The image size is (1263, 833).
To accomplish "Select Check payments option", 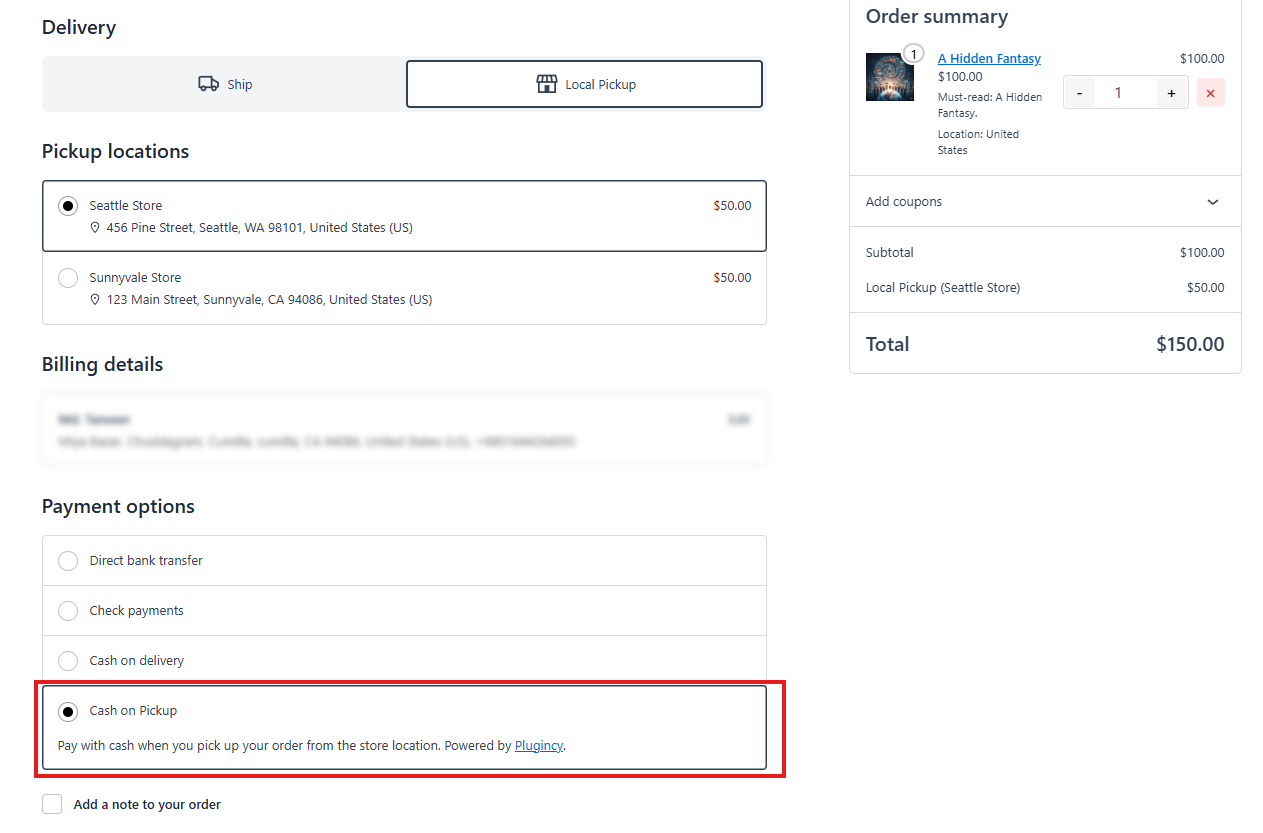I will 68,611.
